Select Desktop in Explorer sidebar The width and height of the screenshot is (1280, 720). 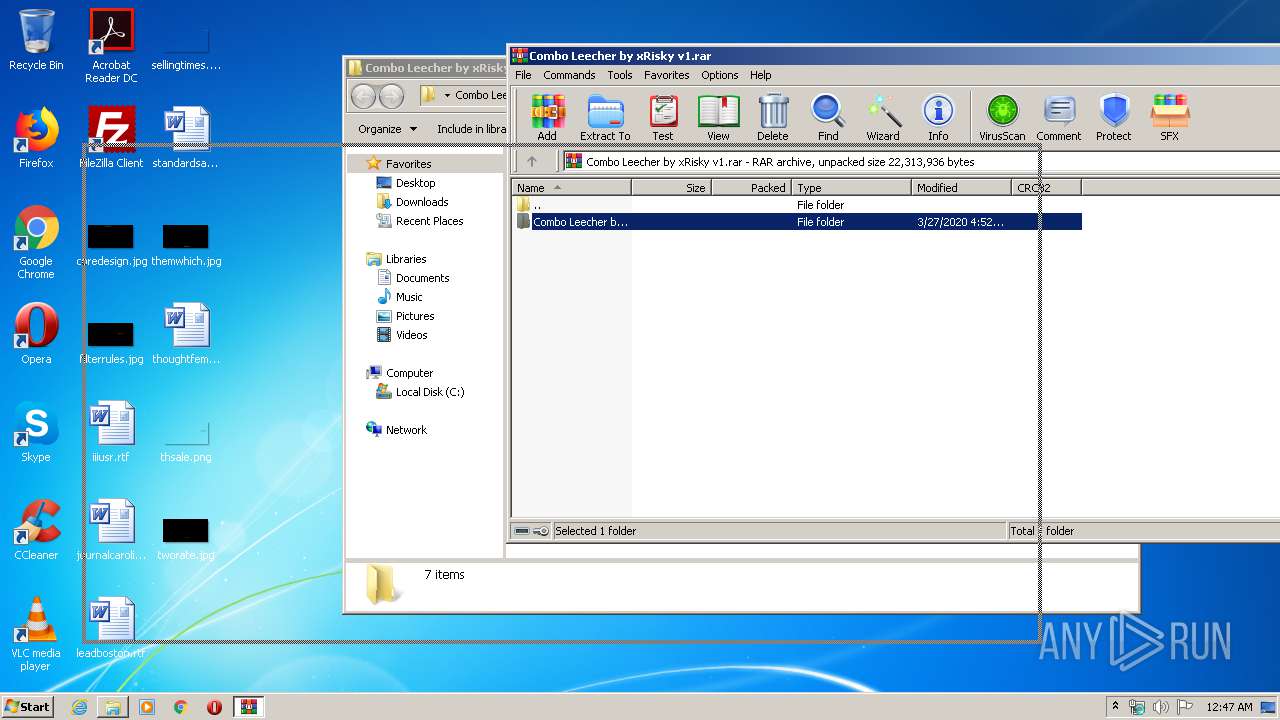coord(415,183)
